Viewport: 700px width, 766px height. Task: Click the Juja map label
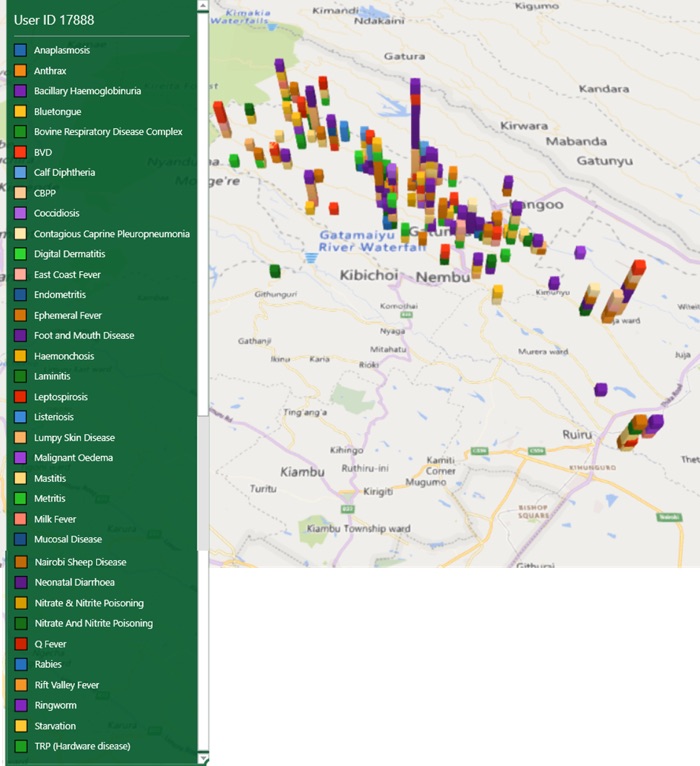(x=682, y=355)
